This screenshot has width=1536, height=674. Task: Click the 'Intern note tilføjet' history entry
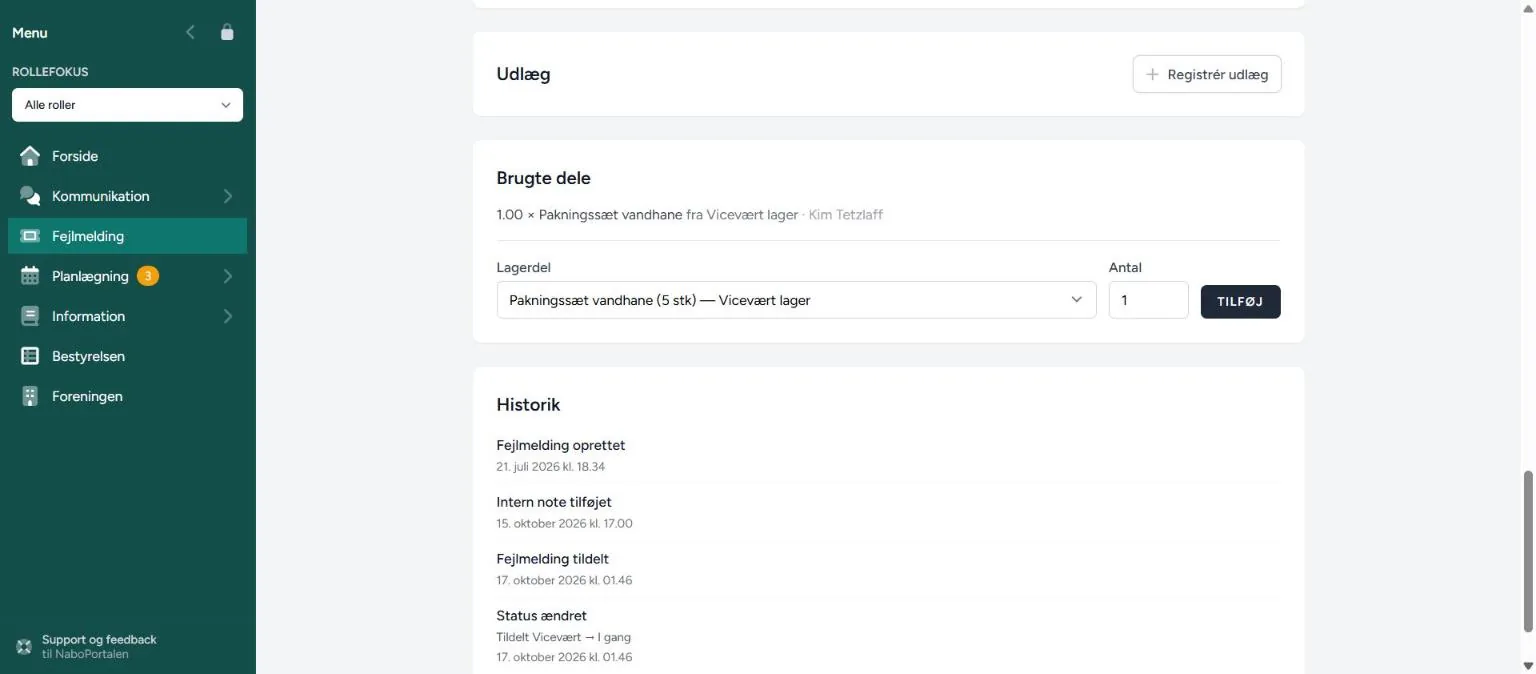tap(554, 502)
